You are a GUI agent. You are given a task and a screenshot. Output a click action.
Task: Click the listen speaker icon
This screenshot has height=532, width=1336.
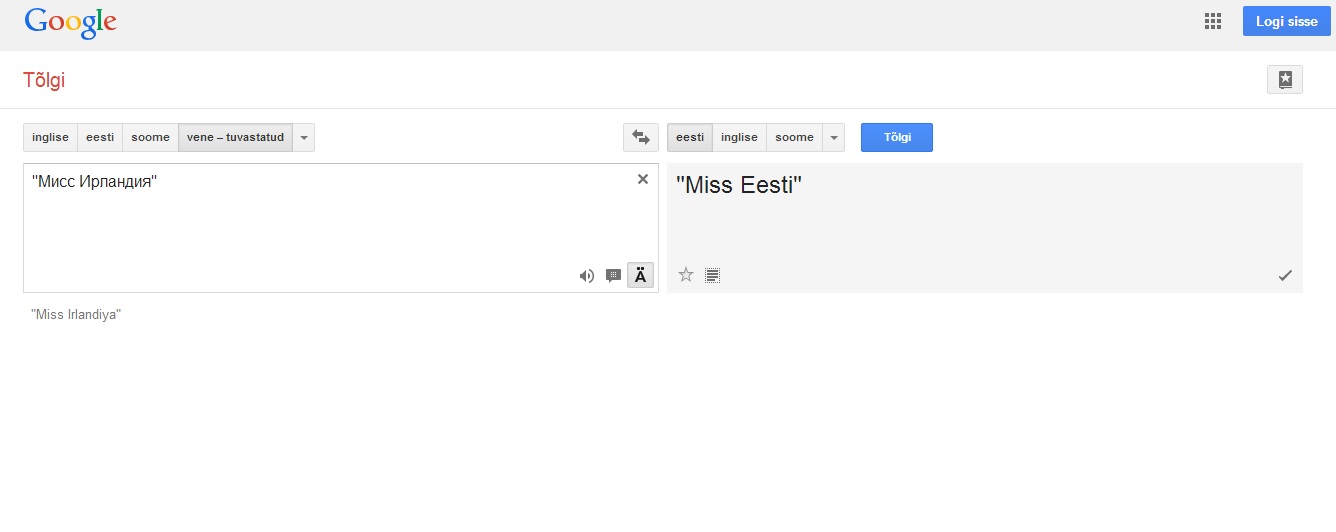pos(587,276)
